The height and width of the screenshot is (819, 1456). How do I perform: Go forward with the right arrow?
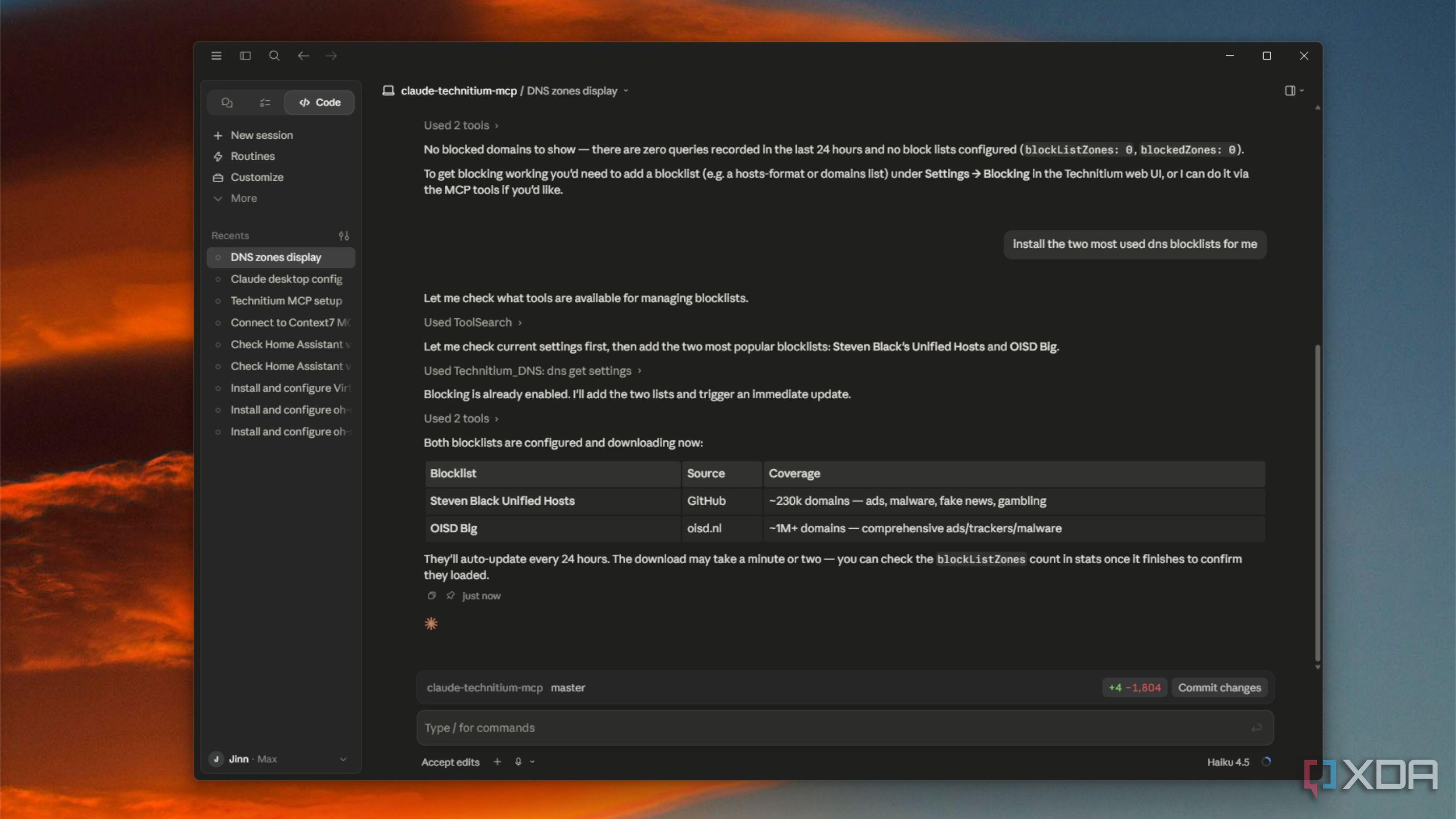(x=331, y=55)
